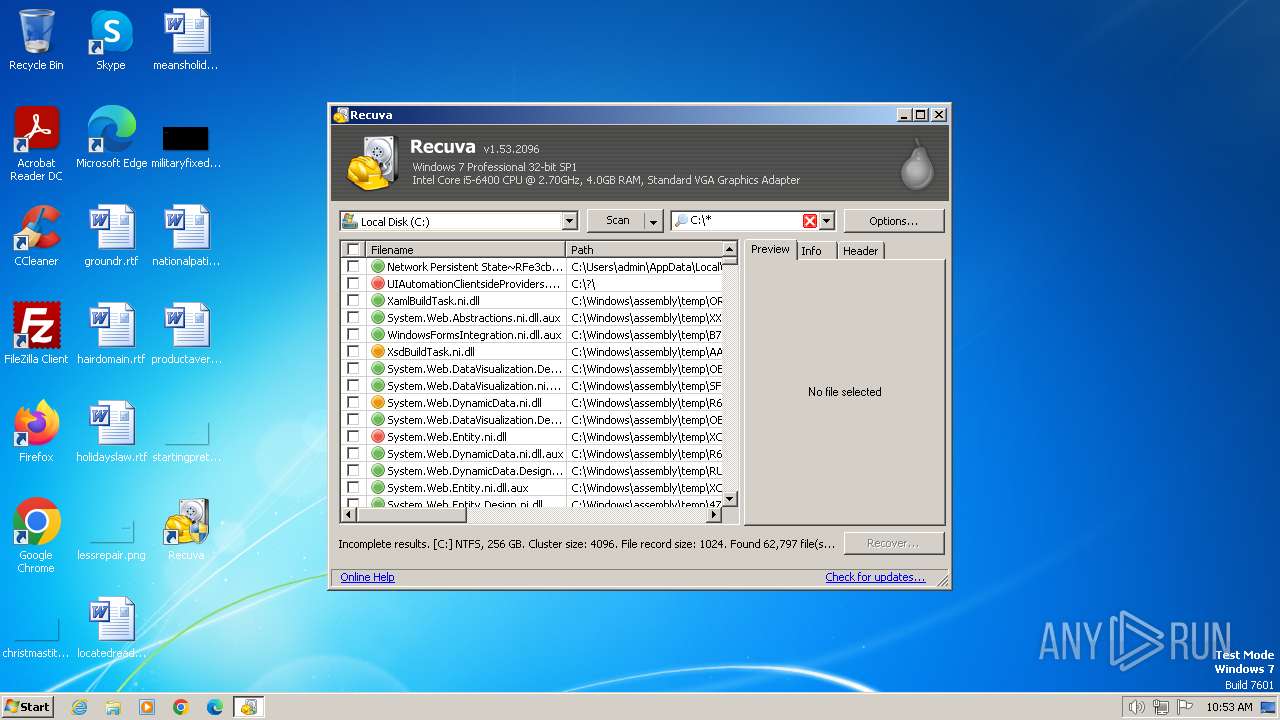Click the Check for updates... link
This screenshot has width=1280, height=720.
coord(875,577)
